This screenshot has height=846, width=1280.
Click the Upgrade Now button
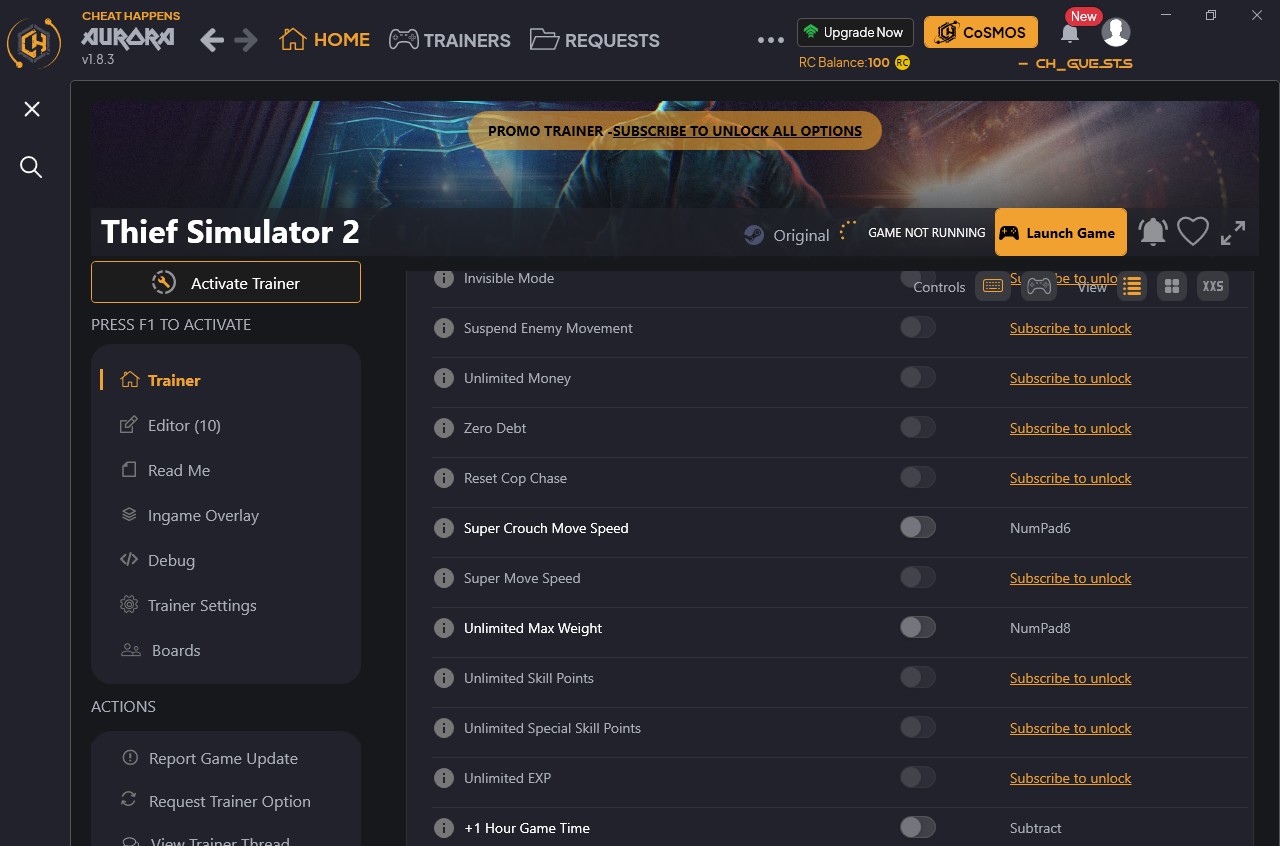(x=855, y=32)
